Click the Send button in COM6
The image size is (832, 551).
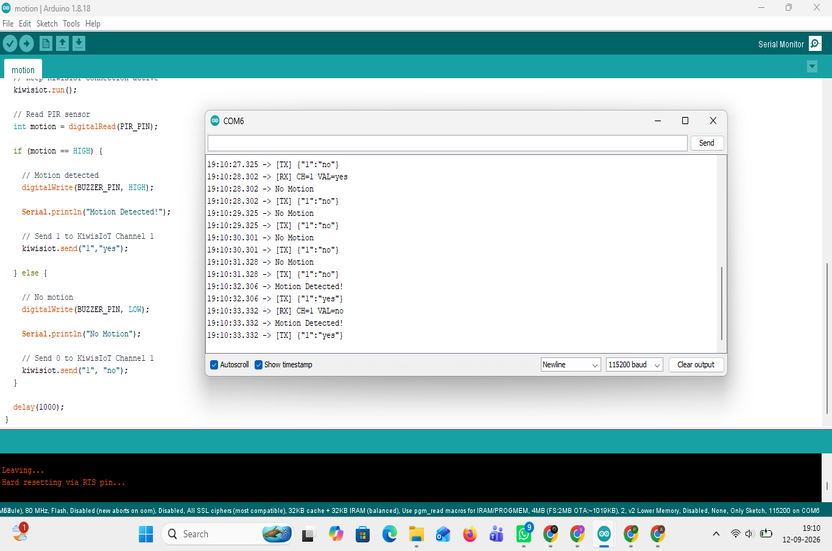(706, 143)
